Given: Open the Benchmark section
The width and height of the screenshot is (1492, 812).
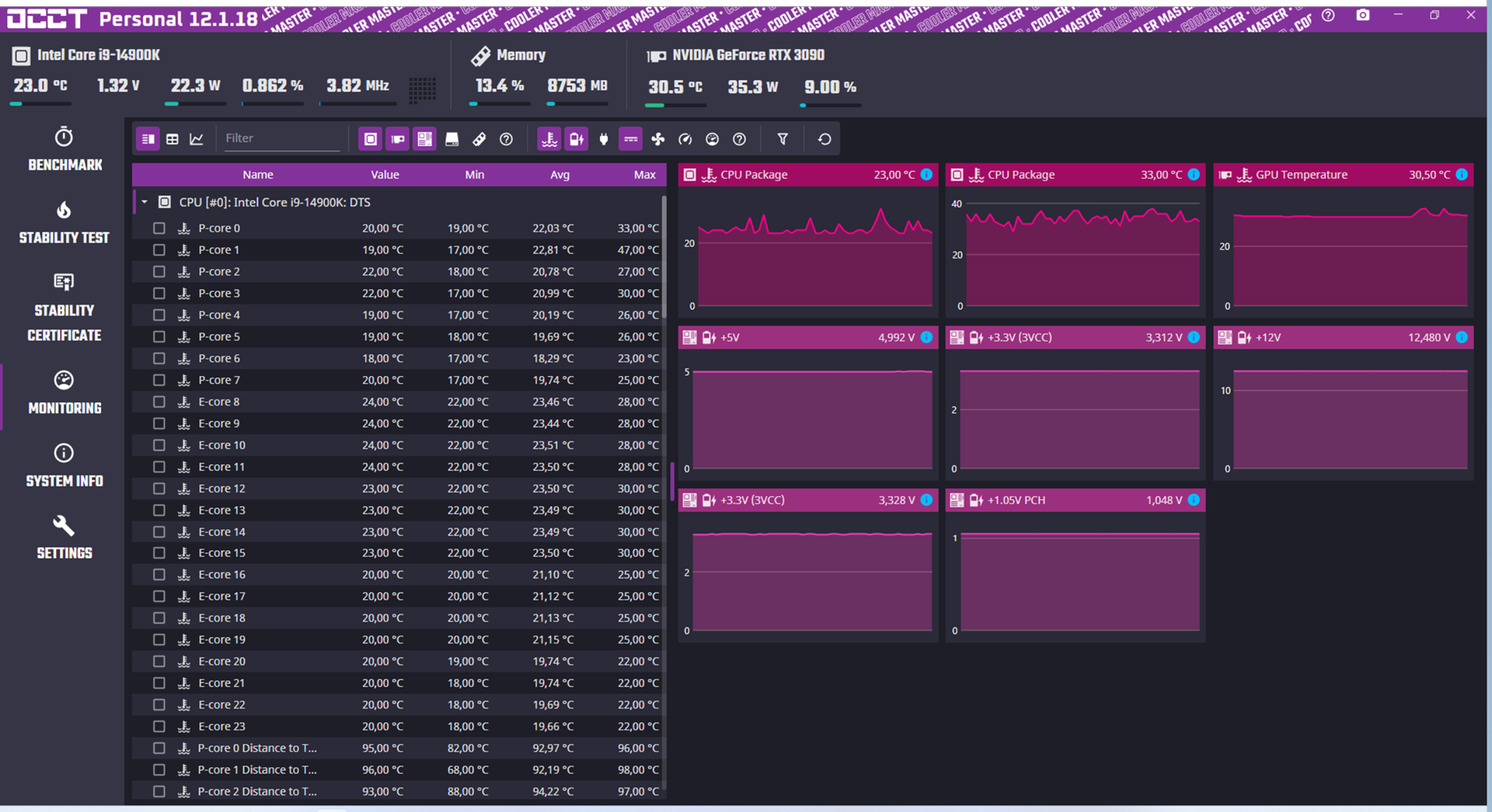Looking at the screenshot, I should tap(64, 149).
